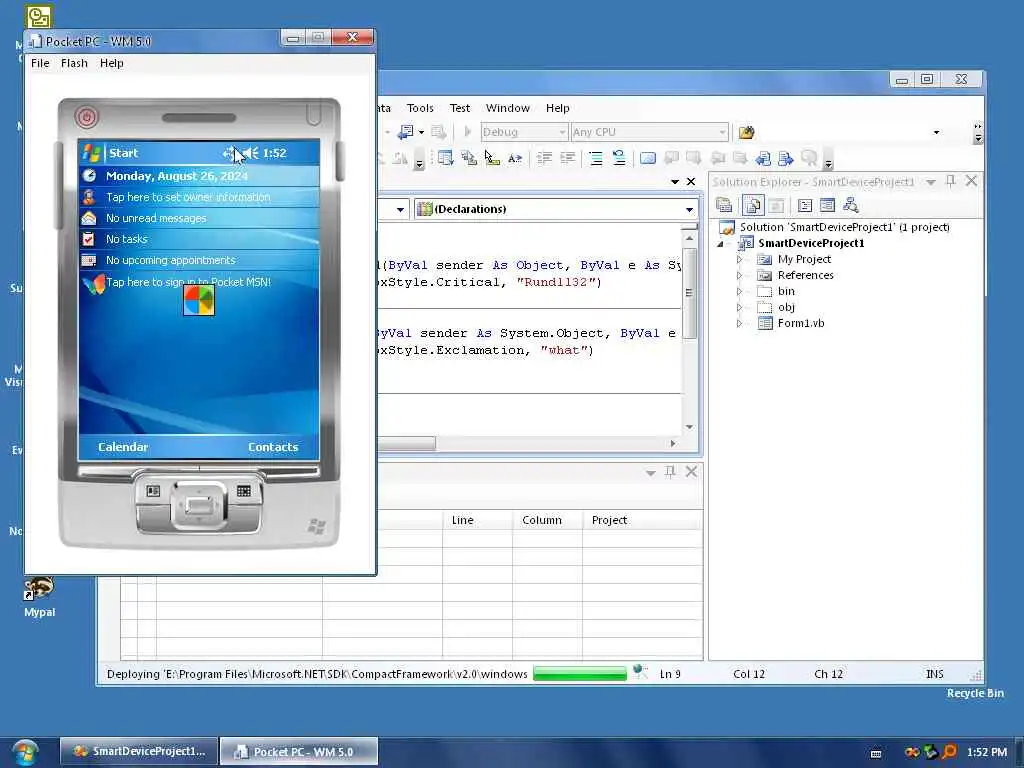
Task: Tap the tasks checkmark icon
Action: [x=89, y=239]
